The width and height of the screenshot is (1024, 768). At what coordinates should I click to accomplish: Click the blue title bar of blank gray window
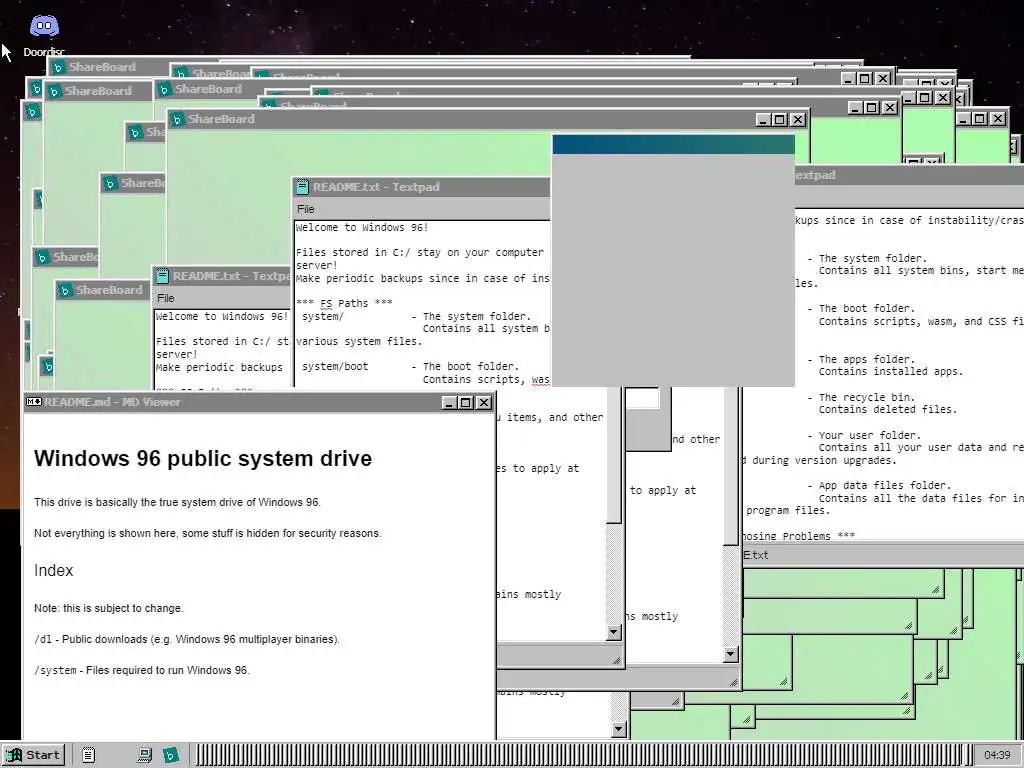673,144
